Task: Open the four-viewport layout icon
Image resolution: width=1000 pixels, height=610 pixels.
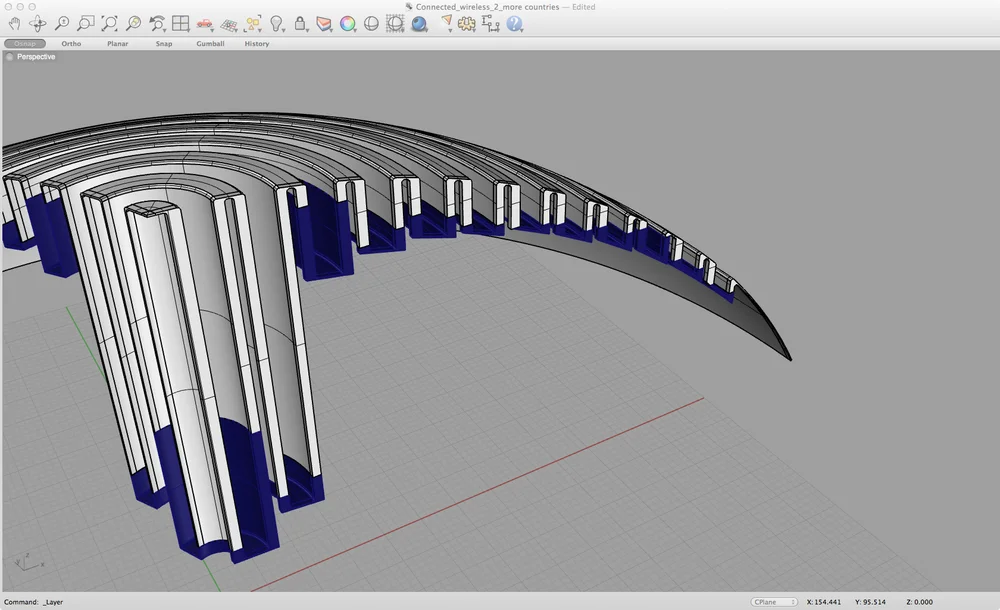Action: [181, 23]
